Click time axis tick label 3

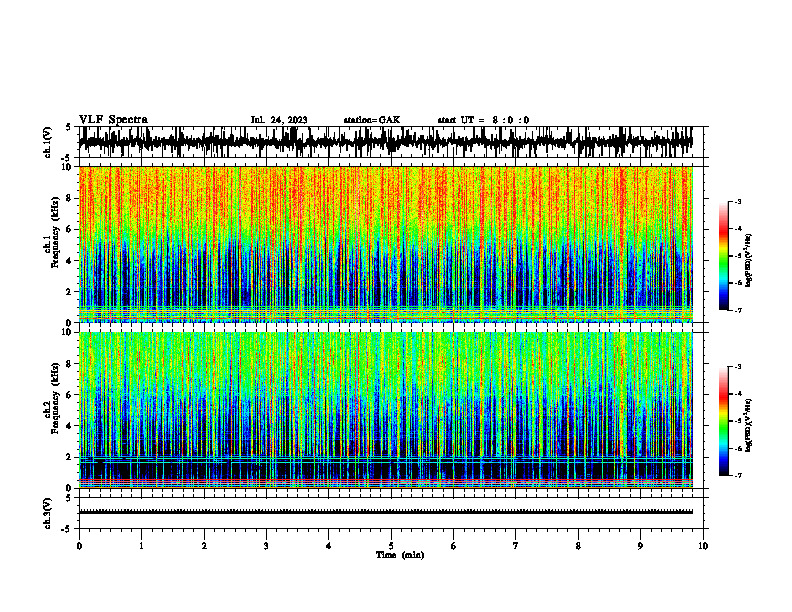click(266, 546)
